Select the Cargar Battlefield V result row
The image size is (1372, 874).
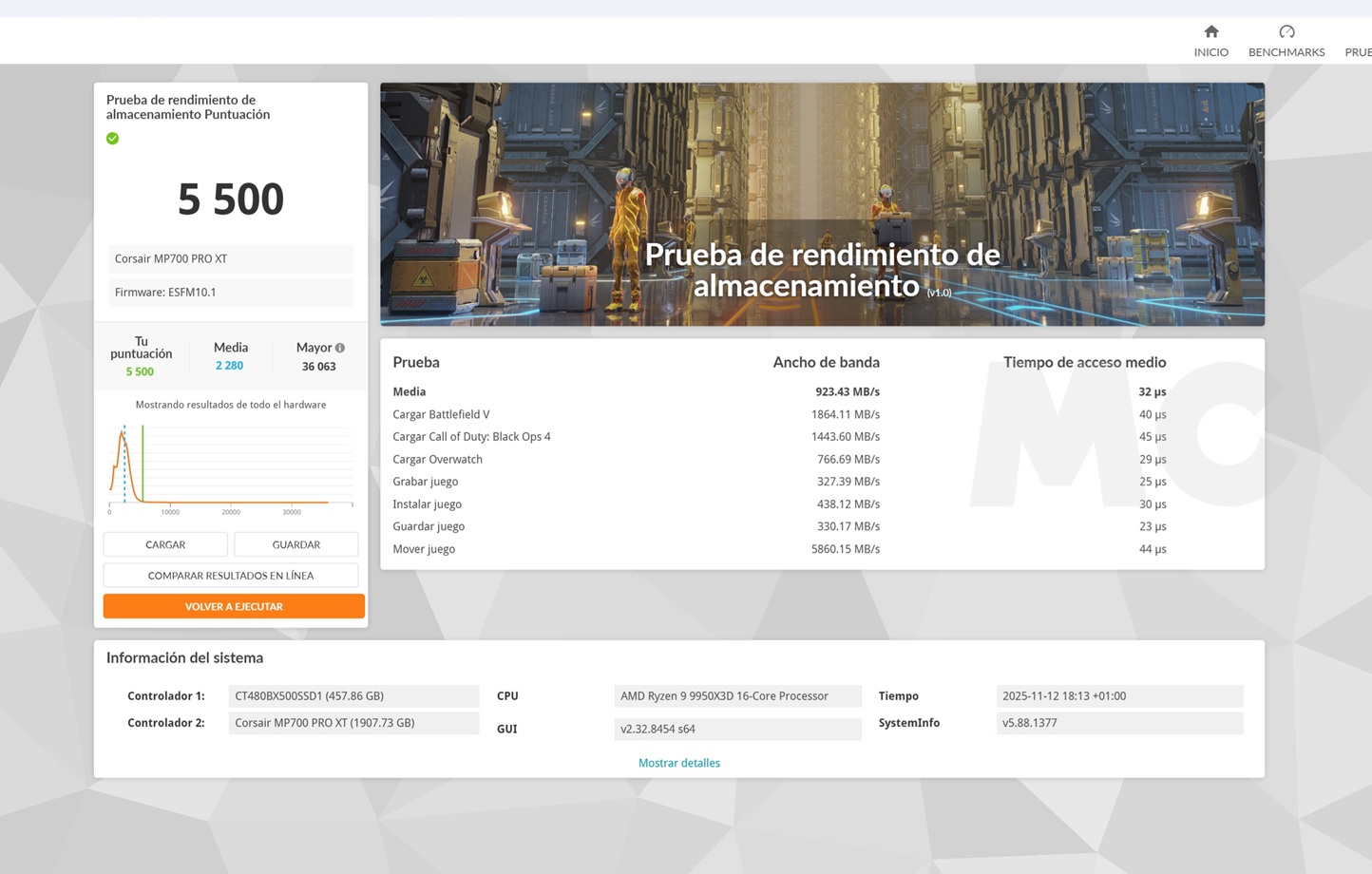tap(441, 413)
